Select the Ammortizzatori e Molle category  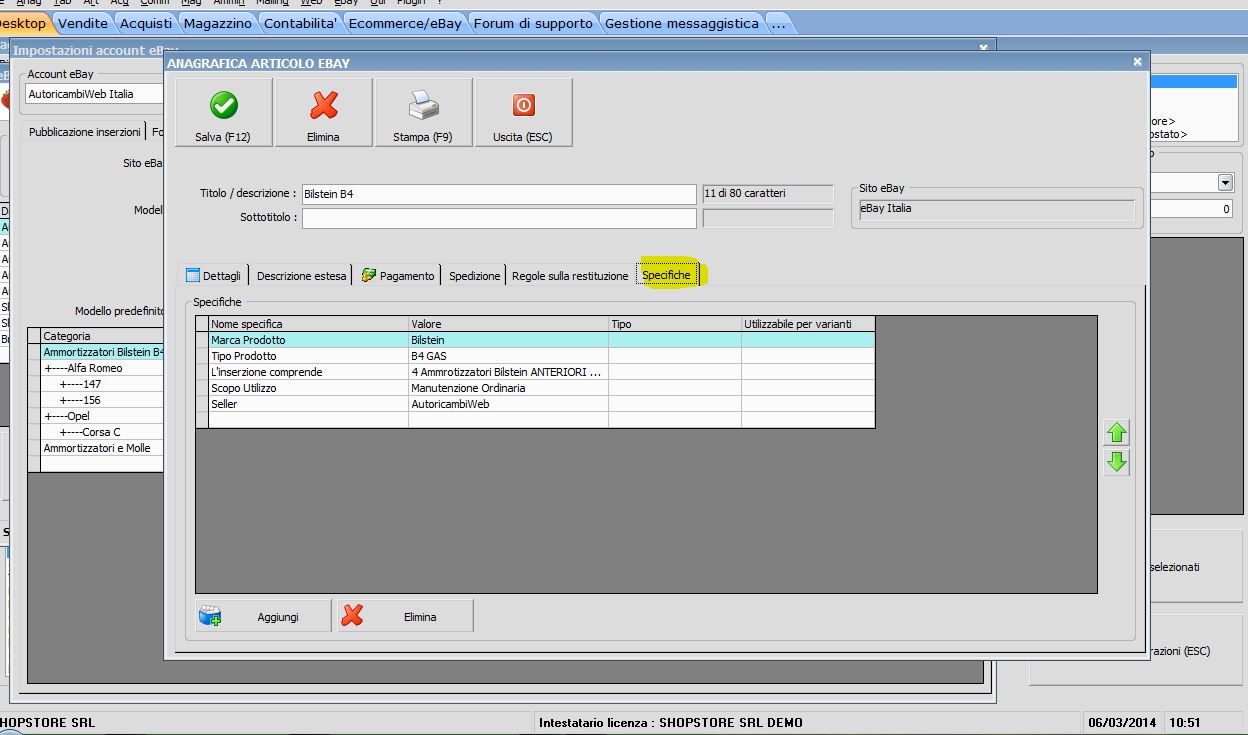tap(102, 448)
